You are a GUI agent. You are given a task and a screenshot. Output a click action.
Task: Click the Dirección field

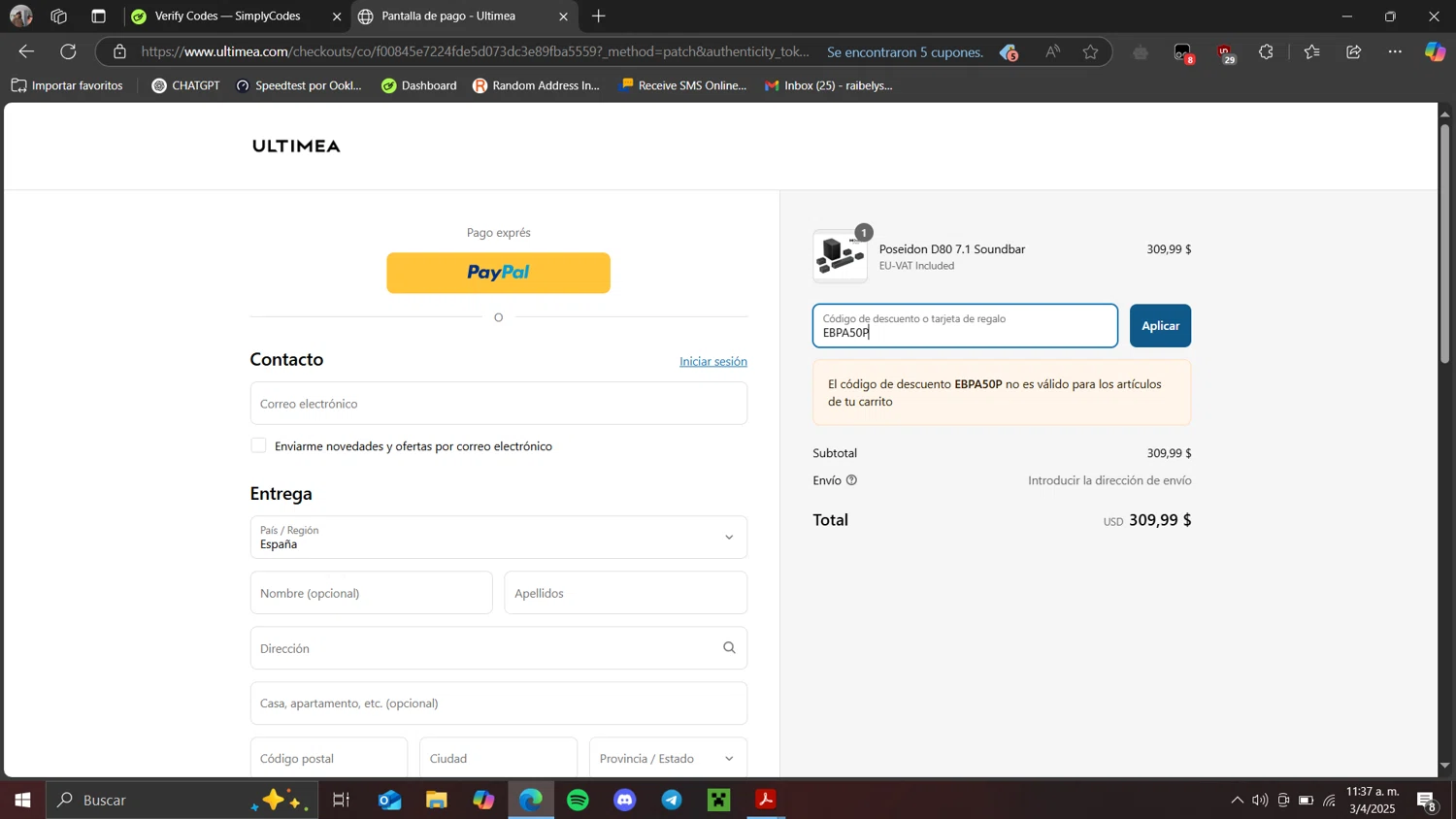tap(499, 648)
